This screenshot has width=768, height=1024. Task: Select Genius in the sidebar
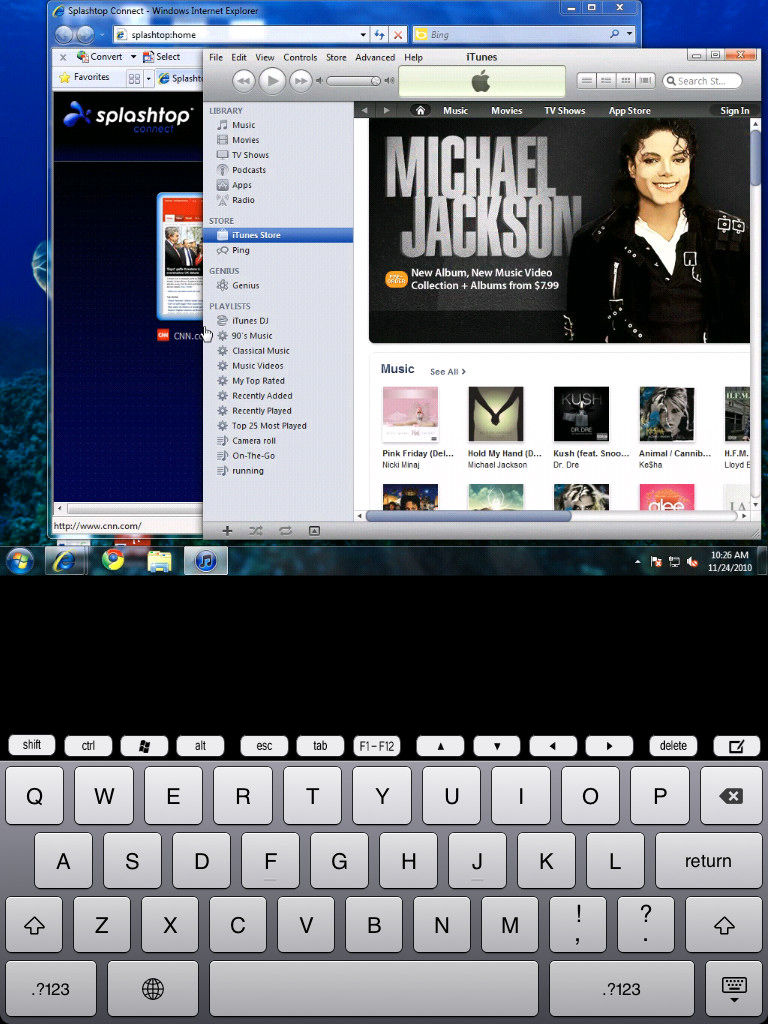[245, 285]
